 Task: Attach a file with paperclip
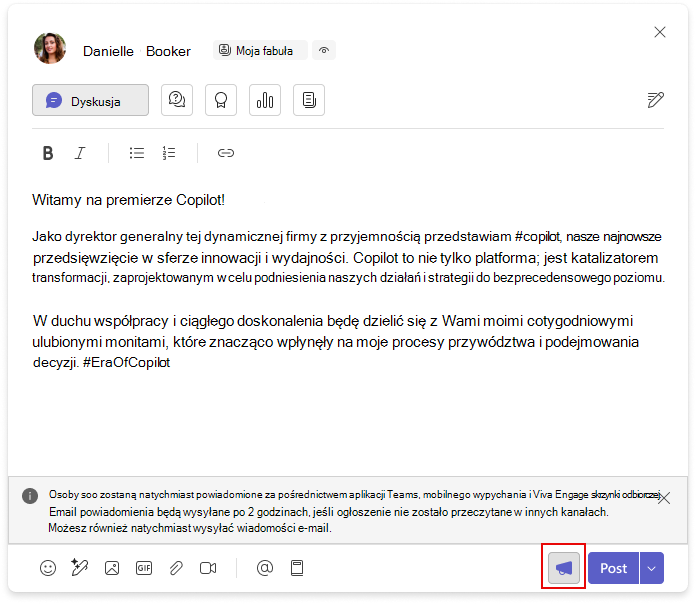(x=176, y=568)
